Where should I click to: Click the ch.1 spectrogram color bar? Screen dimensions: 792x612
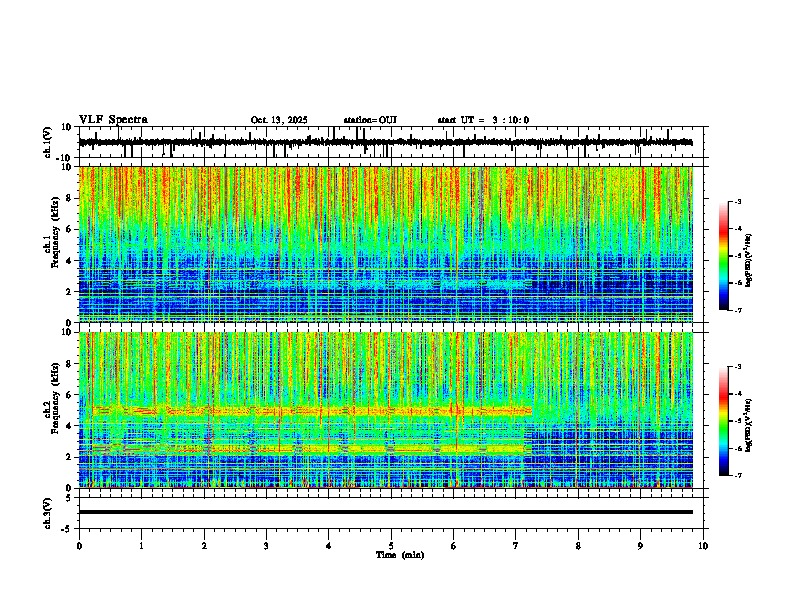pyautogui.click(x=723, y=256)
